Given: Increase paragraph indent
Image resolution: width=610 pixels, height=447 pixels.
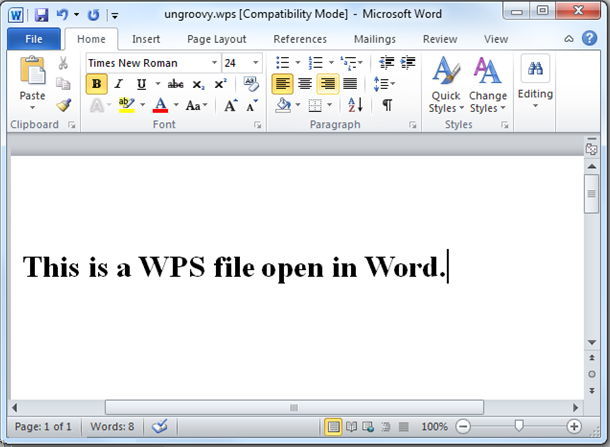Looking at the screenshot, I should coord(408,62).
